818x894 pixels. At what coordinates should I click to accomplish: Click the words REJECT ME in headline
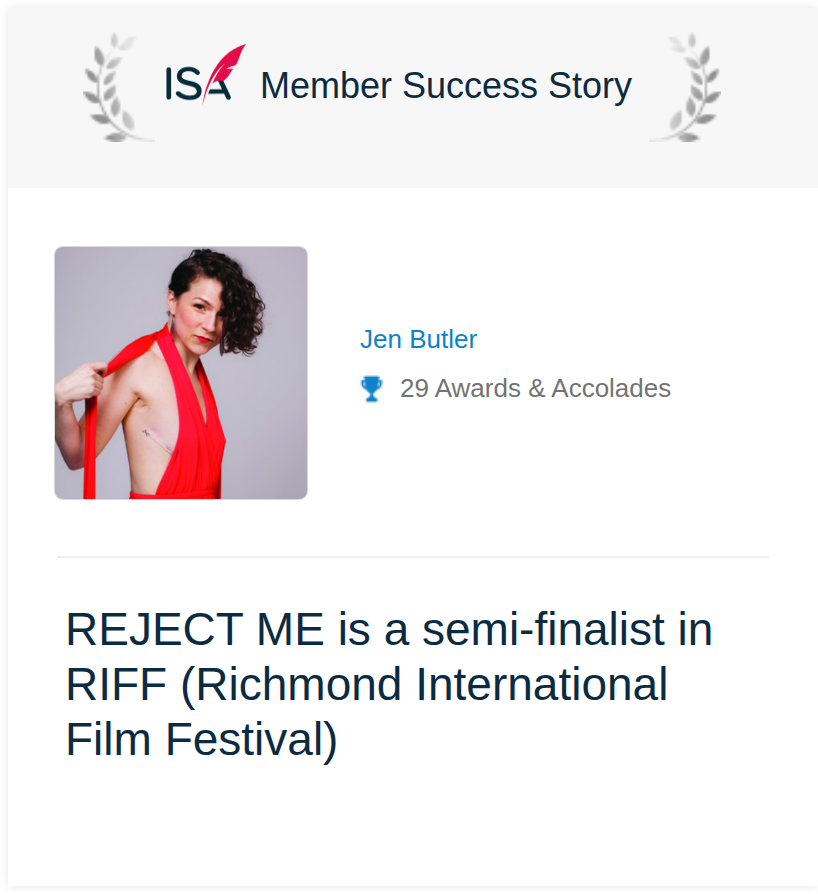pyautogui.click(x=195, y=629)
